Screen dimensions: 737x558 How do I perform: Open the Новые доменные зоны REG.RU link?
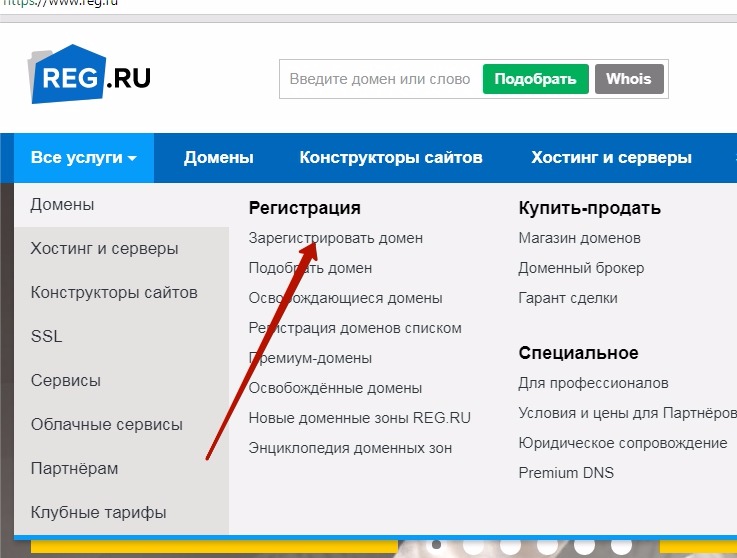tap(359, 418)
